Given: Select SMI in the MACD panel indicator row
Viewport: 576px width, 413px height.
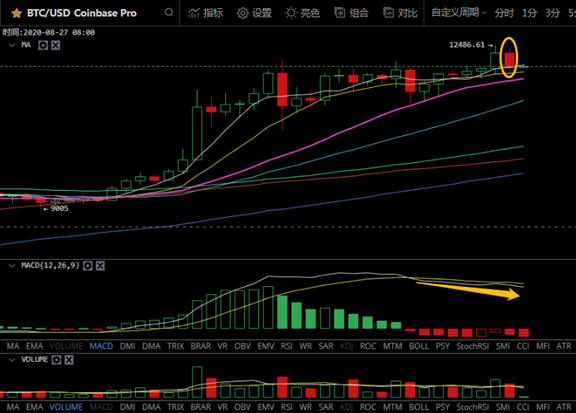Looking at the screenshot, I should pyautogui.click(x=503, y=346).
